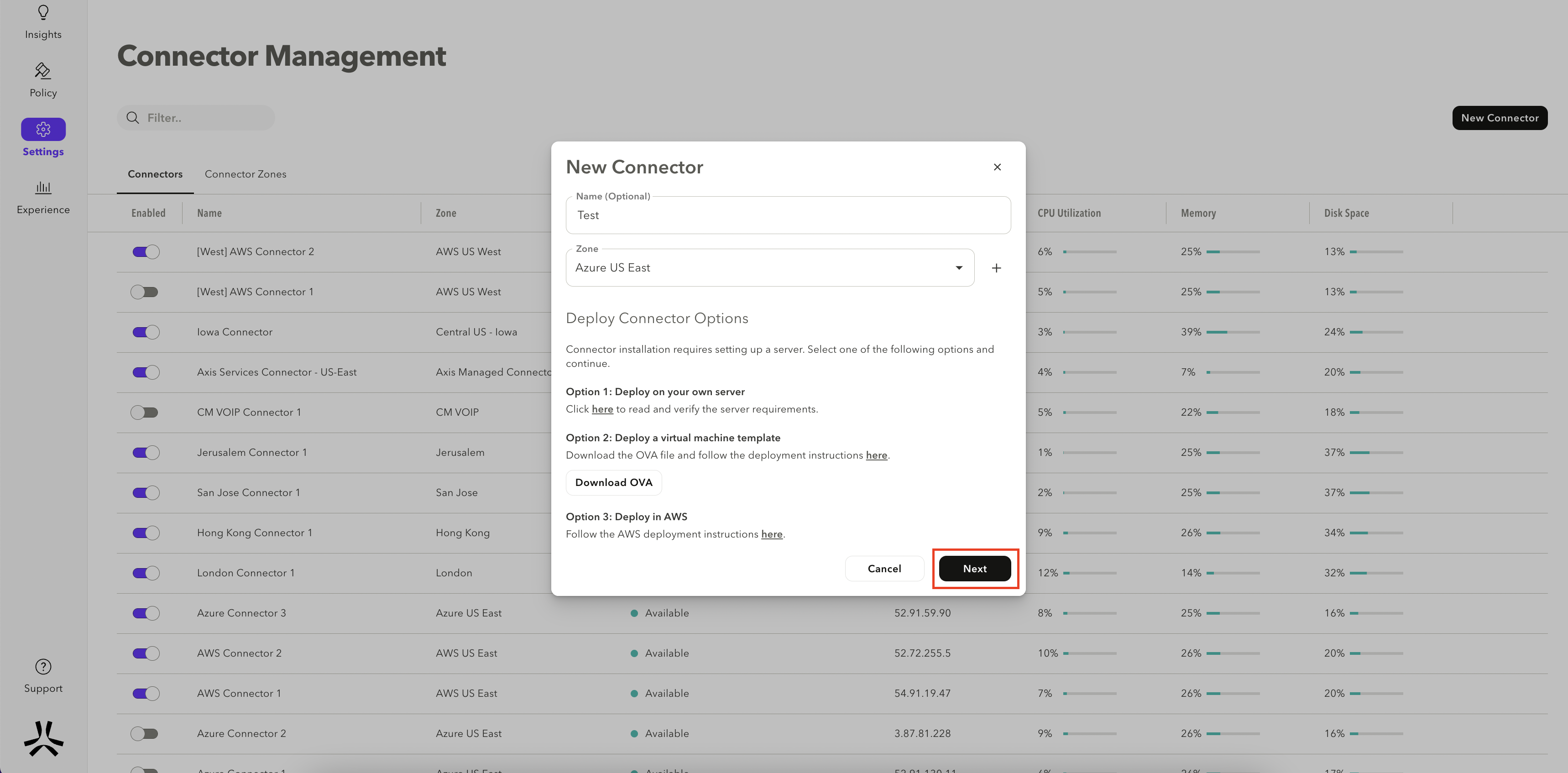Disable the [West] AWS Connector 2 toggle
The width and height of the screenshot is (1568, 773).
click(x=146, y=252)
